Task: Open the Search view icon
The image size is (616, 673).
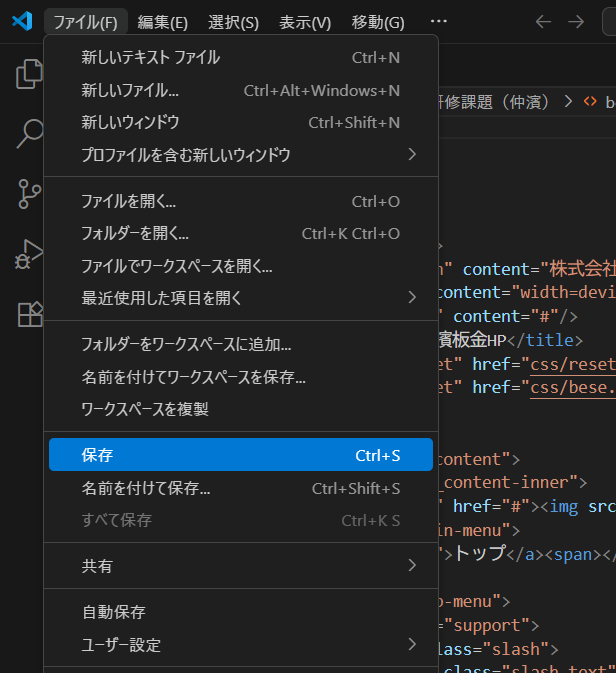Action: click(29, 134)
